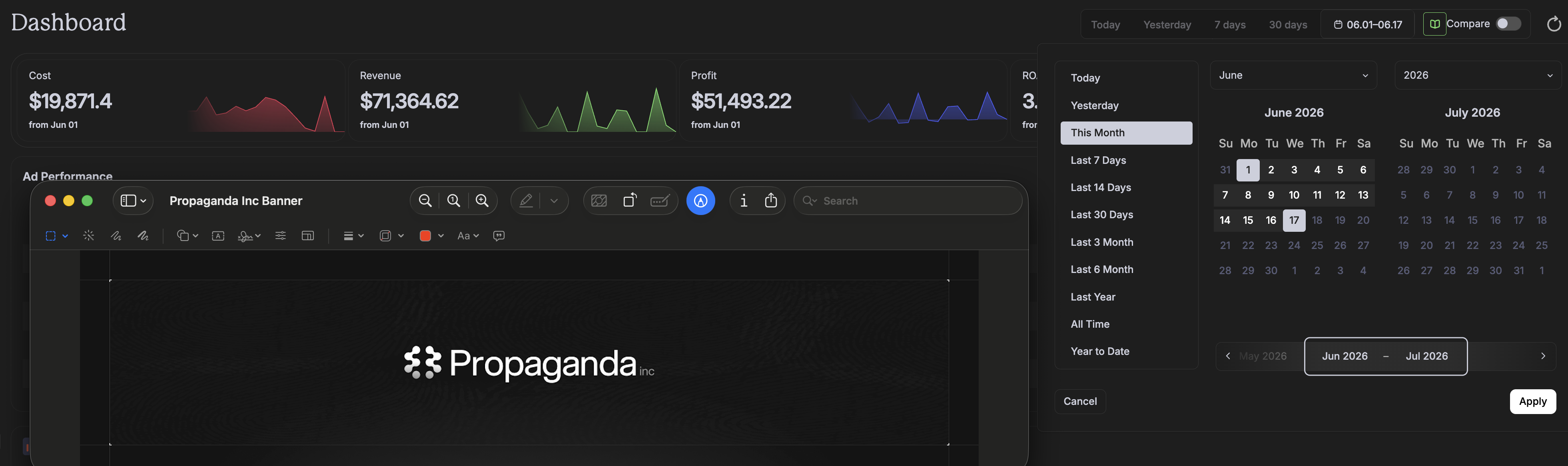The image size is (1568, 466).
Task: Open the Aa text style menu
Action: coord(468,236)
